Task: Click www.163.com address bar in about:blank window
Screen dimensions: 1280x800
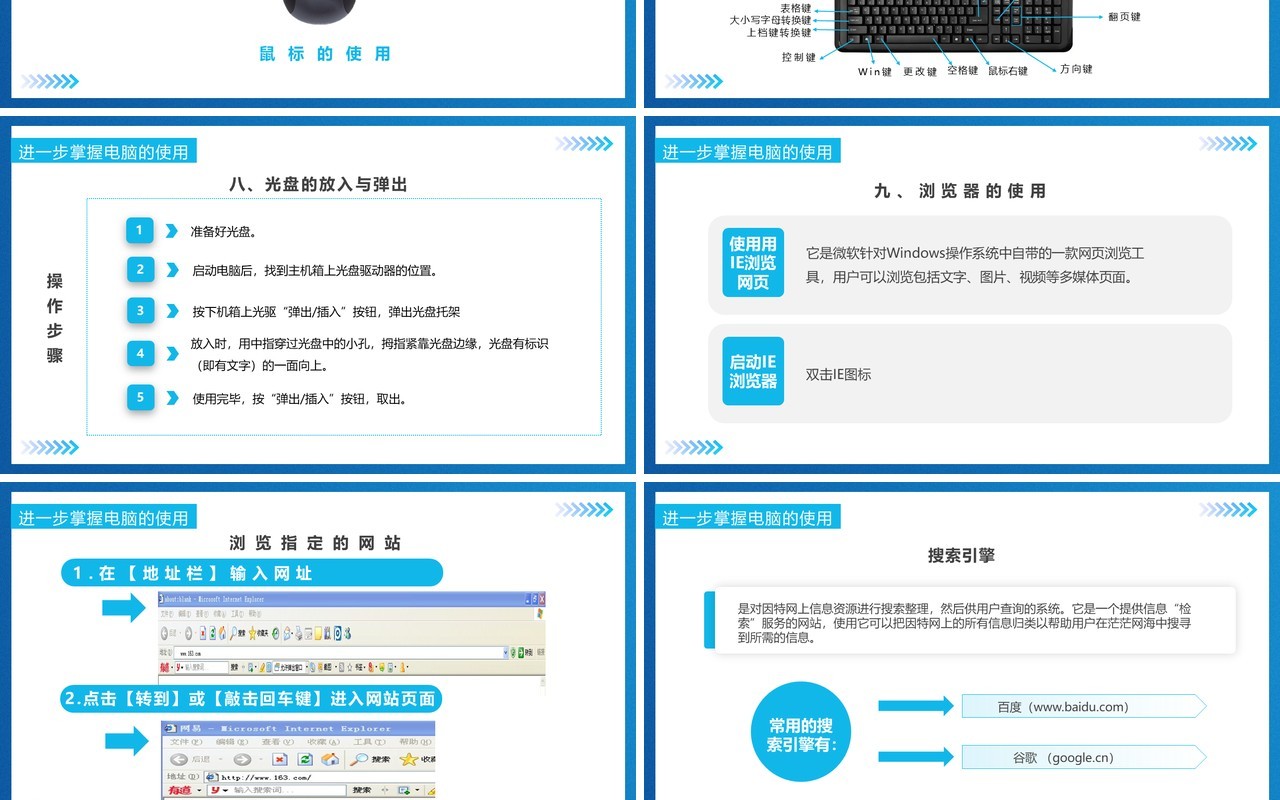Action: [x=341, y=652]
